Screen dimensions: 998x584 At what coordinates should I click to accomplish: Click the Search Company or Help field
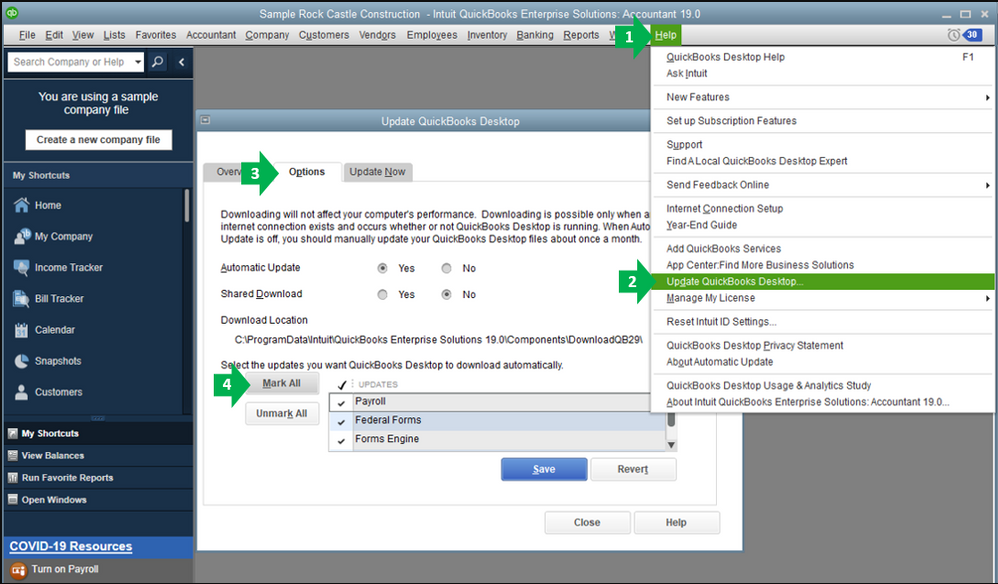tap(69, 62)
